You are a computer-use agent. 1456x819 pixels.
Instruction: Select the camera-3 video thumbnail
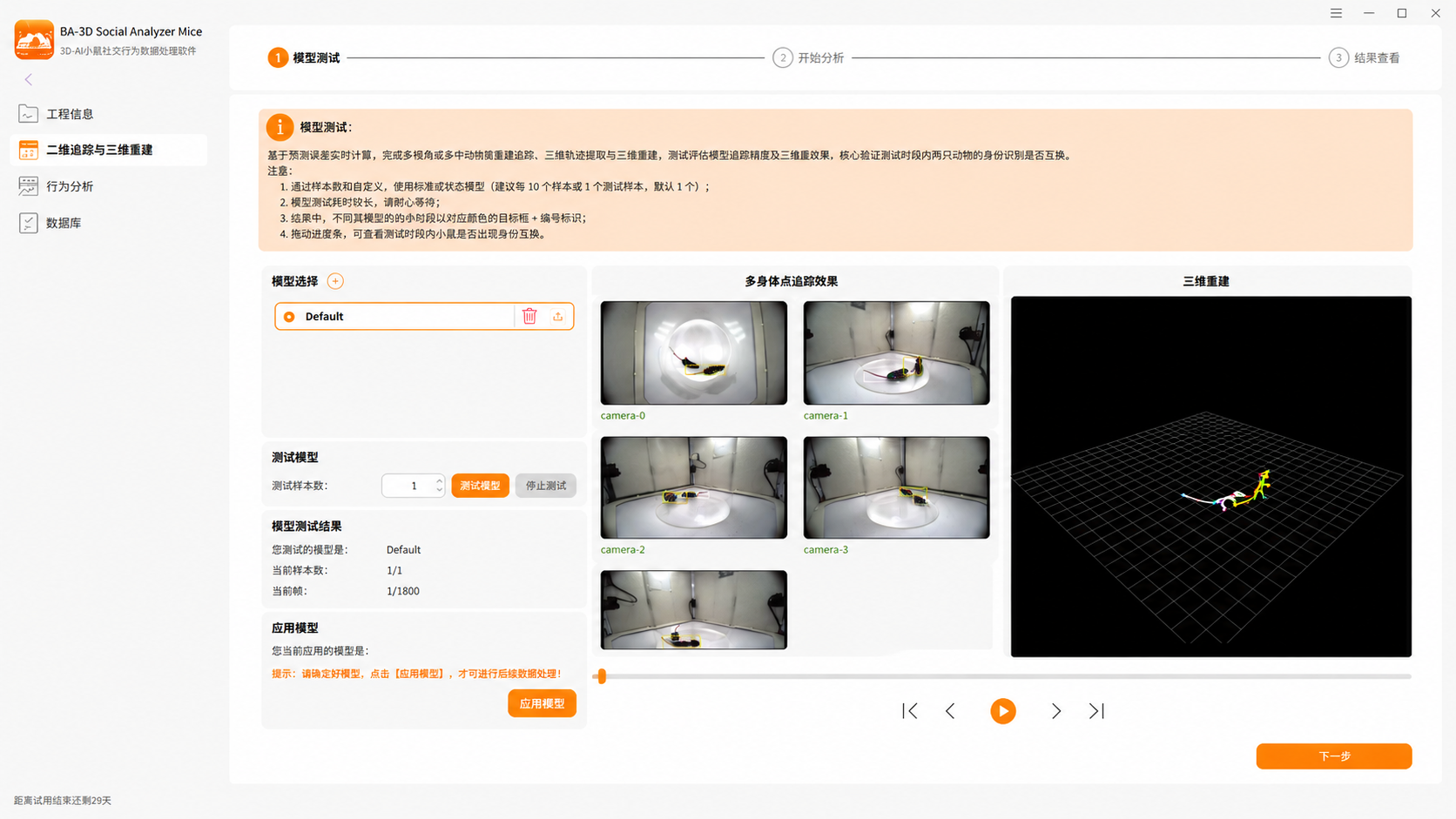[896, 487]
